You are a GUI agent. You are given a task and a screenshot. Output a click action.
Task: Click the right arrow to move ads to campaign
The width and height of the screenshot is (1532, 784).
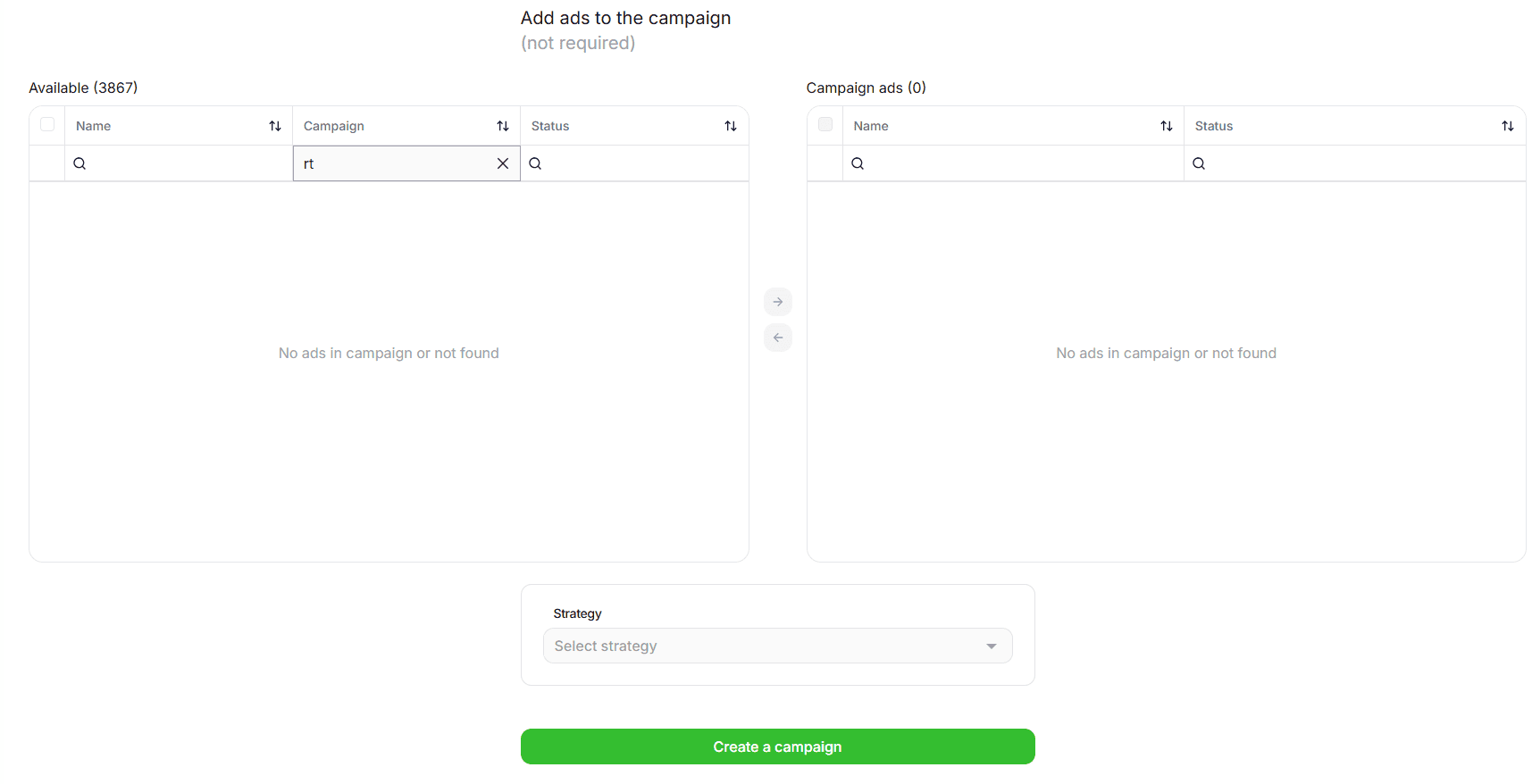tap(777, 302)
